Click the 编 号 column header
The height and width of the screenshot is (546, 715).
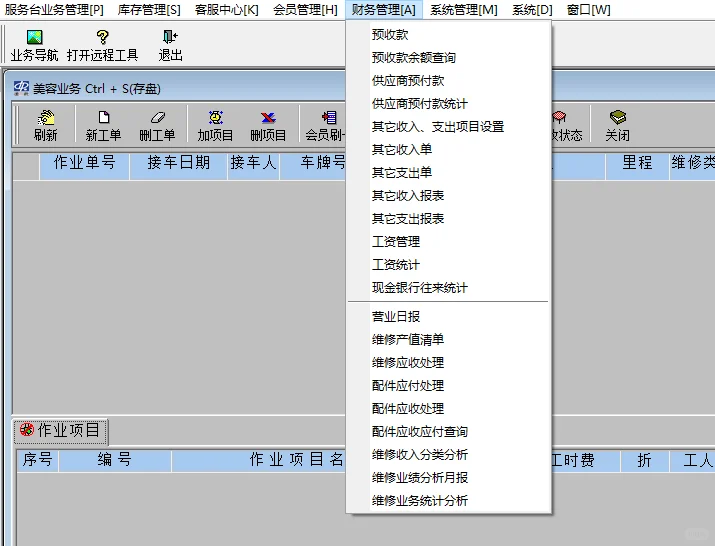115,460
